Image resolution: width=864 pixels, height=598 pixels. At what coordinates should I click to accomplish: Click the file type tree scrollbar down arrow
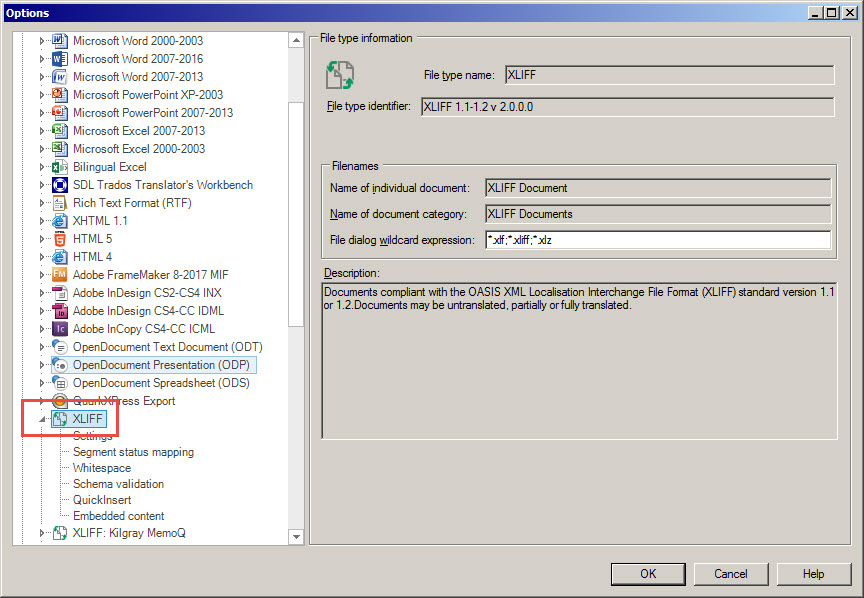[x=296, y=537]
